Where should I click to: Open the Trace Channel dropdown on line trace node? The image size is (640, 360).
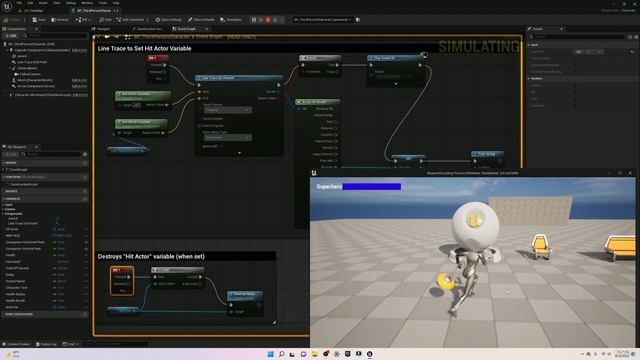click(x=228, y=110)
